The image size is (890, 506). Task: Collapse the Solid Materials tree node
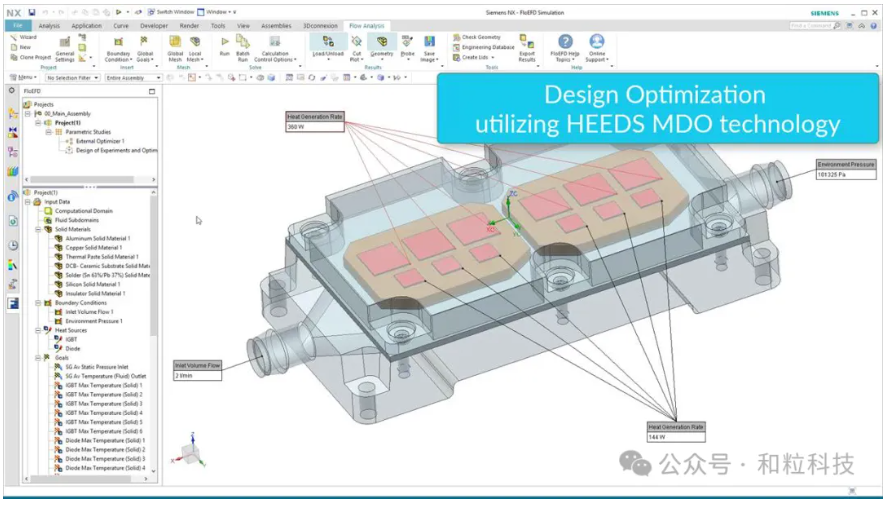39,229
